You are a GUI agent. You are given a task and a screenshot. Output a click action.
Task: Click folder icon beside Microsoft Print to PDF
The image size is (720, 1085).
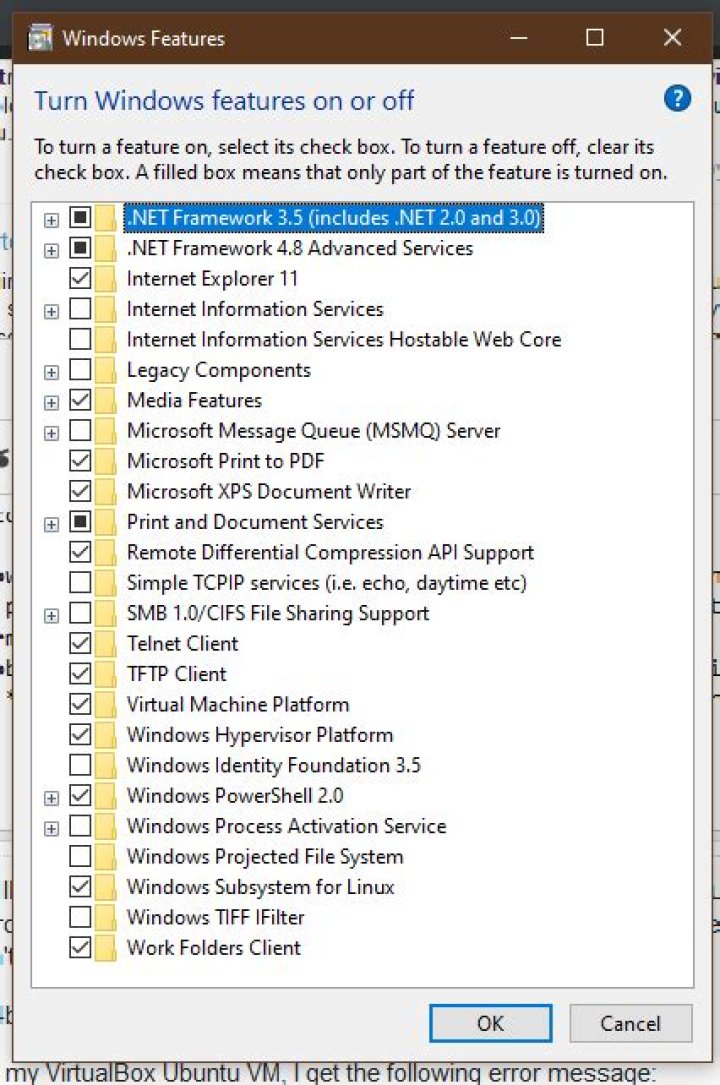[106, 462]
